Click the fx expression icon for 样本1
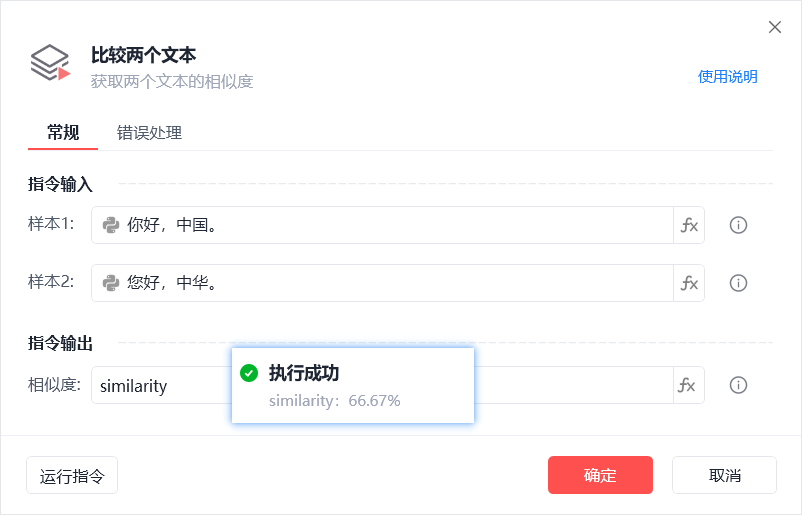 689,225
